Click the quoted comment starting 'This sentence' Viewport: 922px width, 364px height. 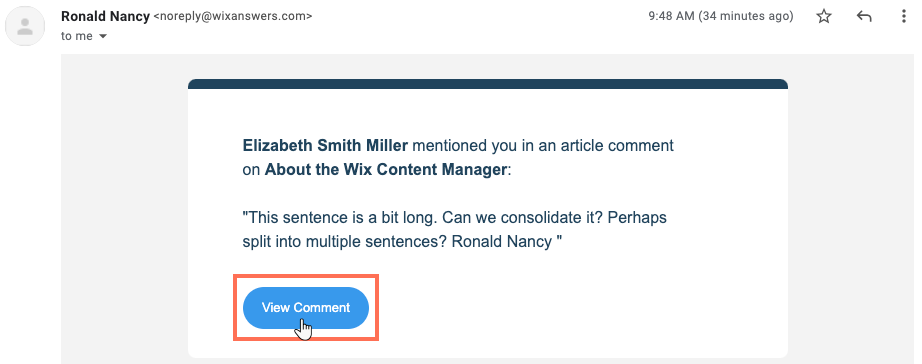[x=455, y=229]
